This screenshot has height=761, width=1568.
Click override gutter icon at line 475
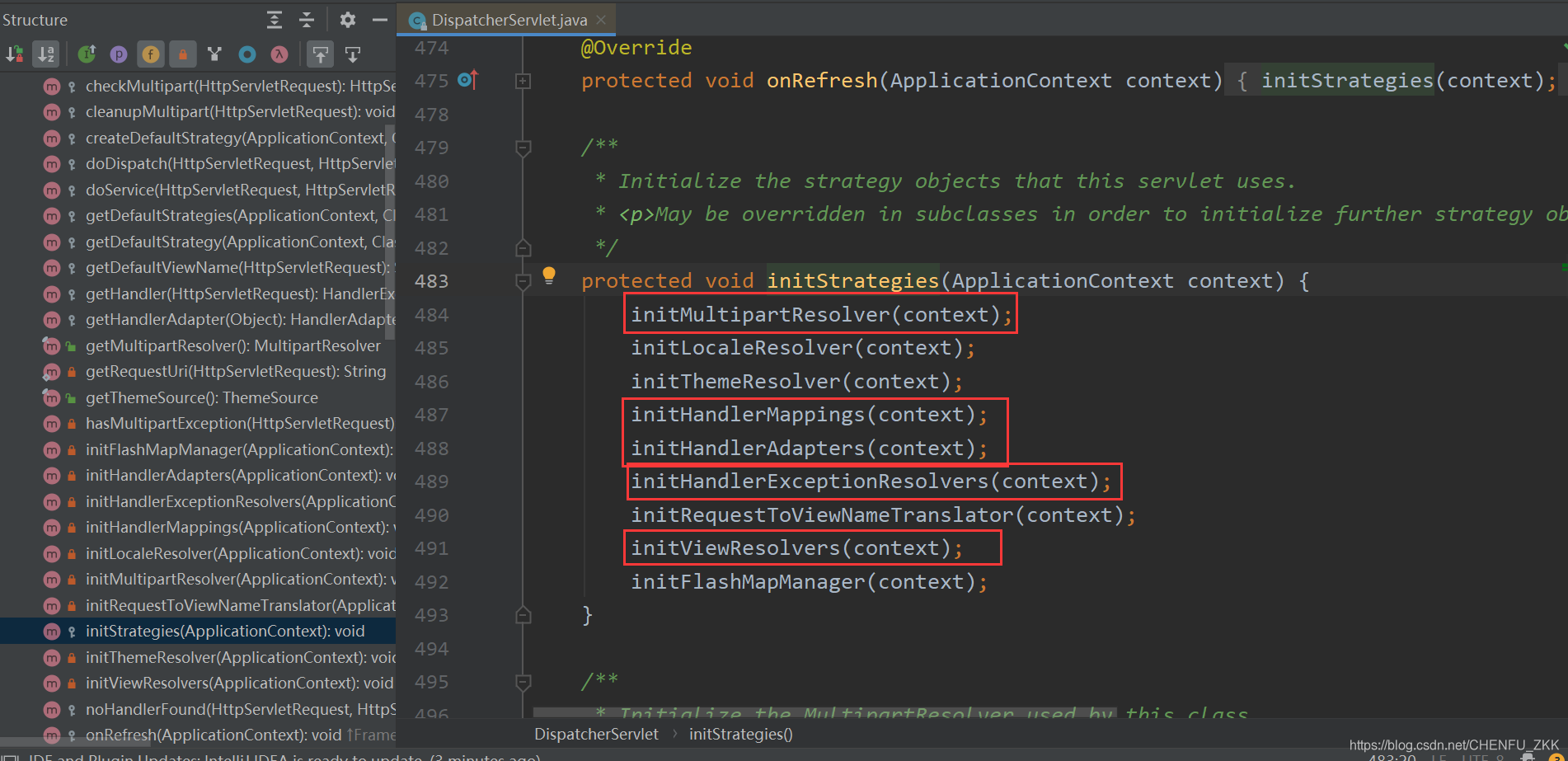click(467, 80)
